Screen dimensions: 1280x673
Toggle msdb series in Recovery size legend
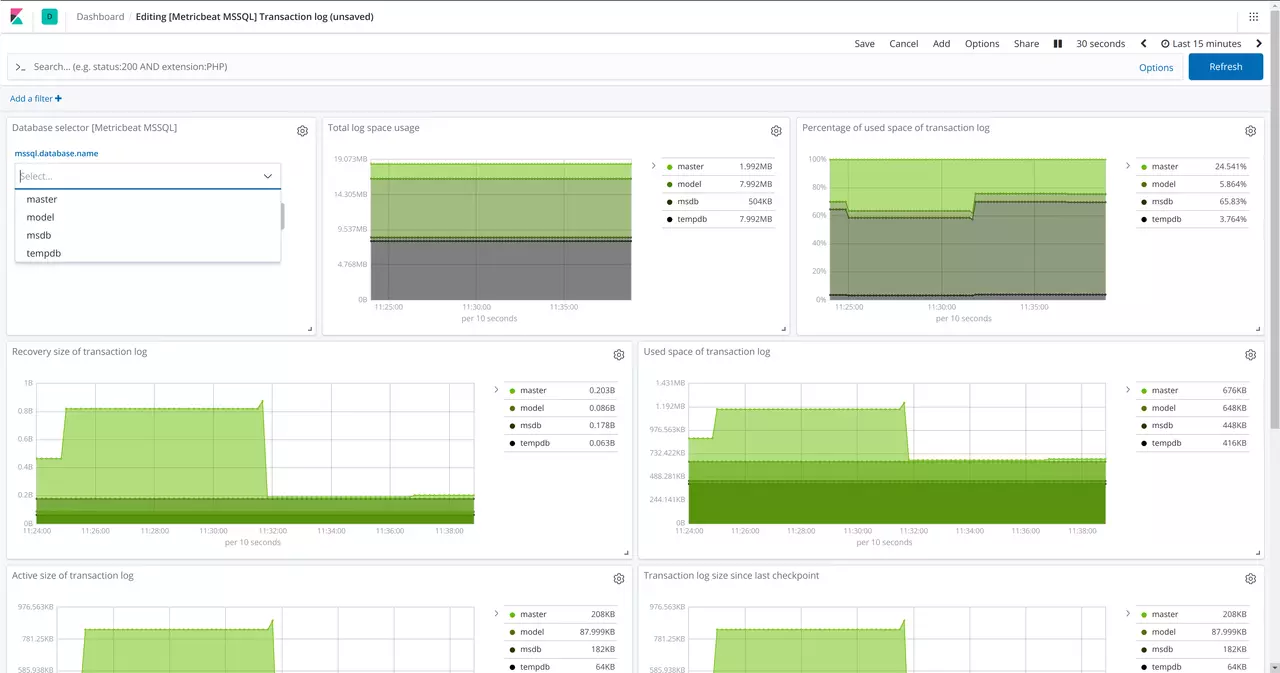point(531,426)
